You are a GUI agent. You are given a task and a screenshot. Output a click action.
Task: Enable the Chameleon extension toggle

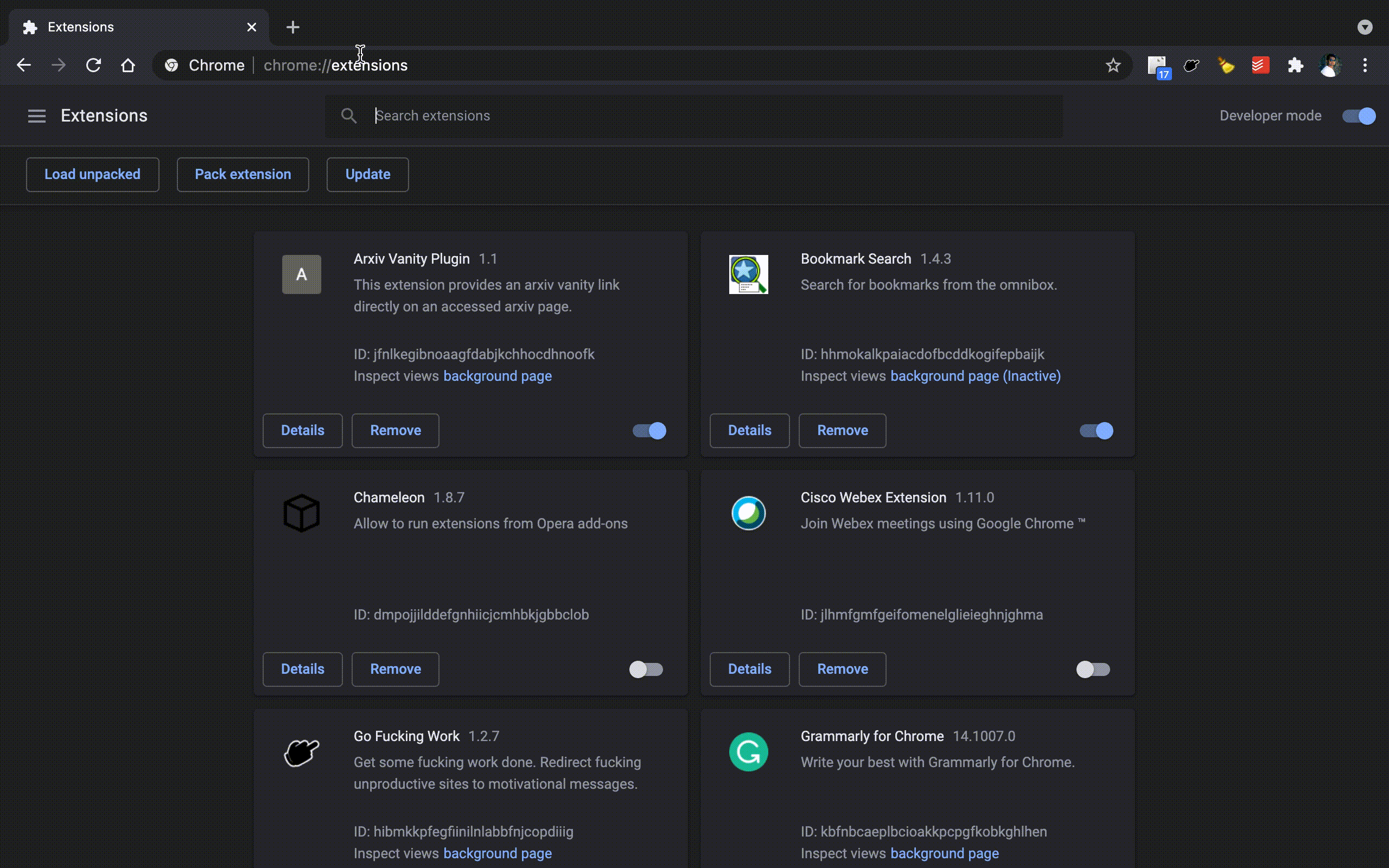coord(646,669)
